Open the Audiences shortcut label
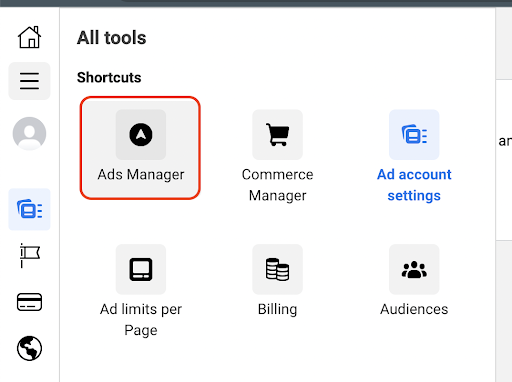 (x=414, y=309)
